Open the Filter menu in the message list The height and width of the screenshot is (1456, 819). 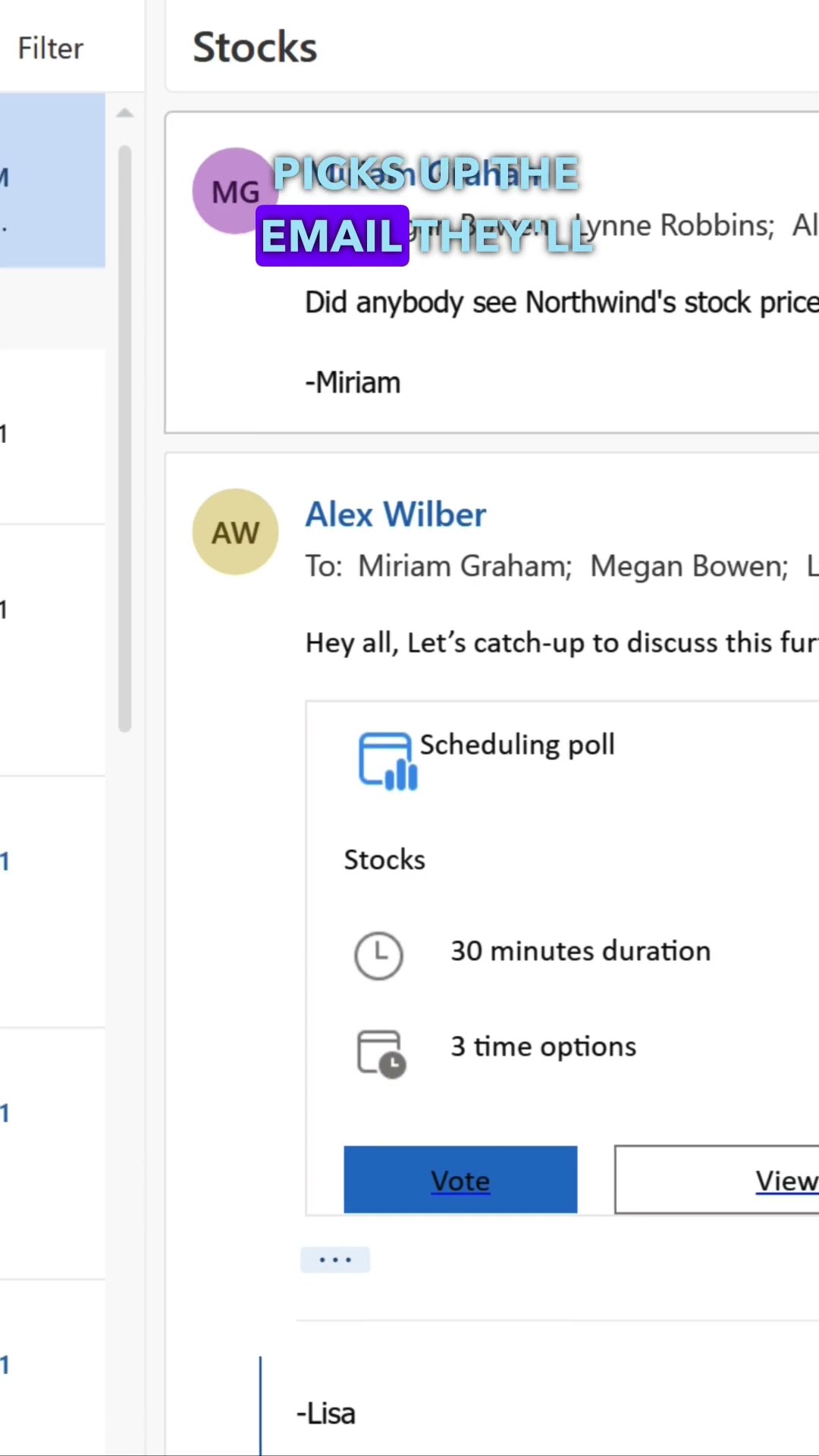(50, 49)
